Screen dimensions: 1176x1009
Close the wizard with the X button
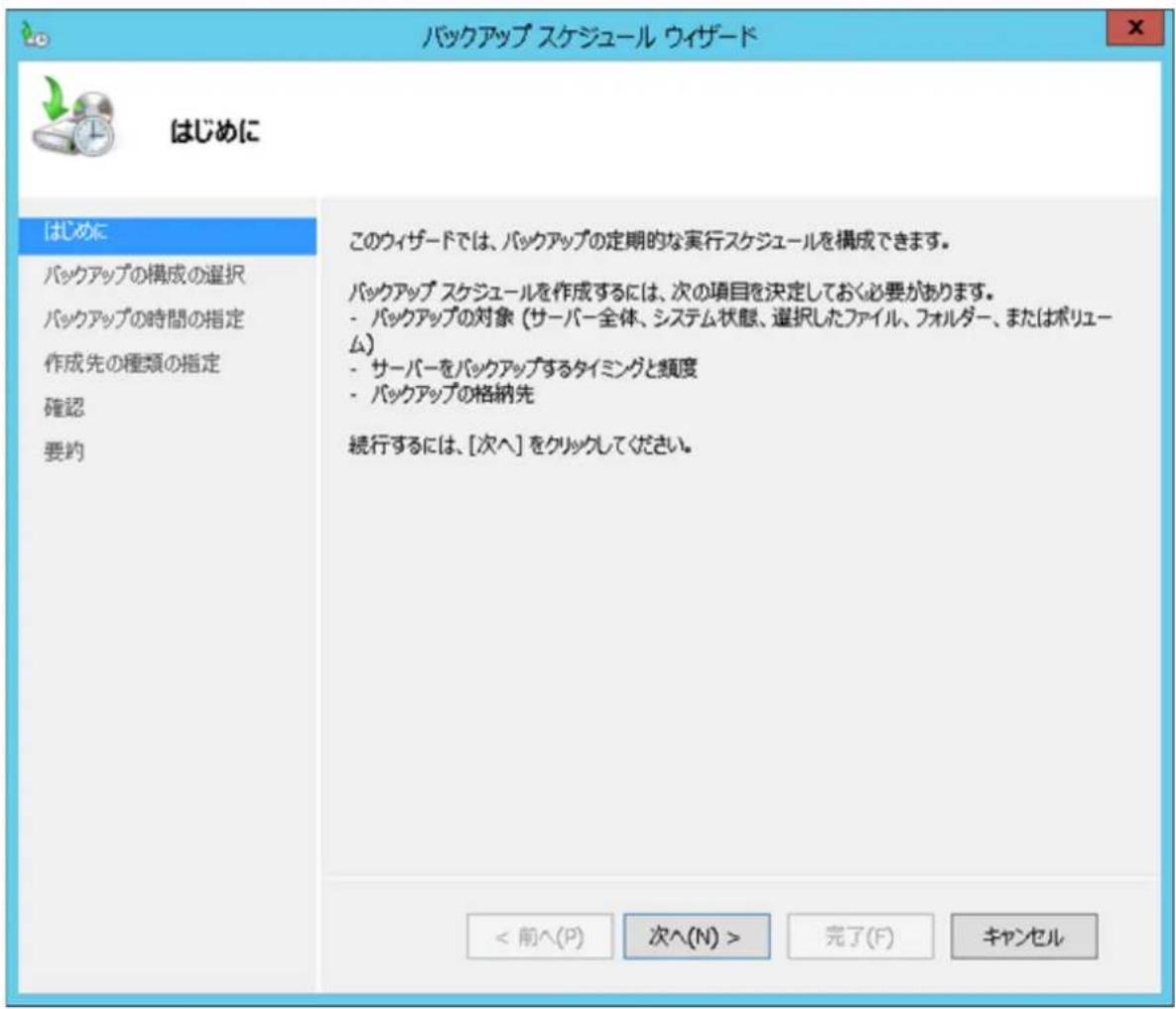[1134, 28]
